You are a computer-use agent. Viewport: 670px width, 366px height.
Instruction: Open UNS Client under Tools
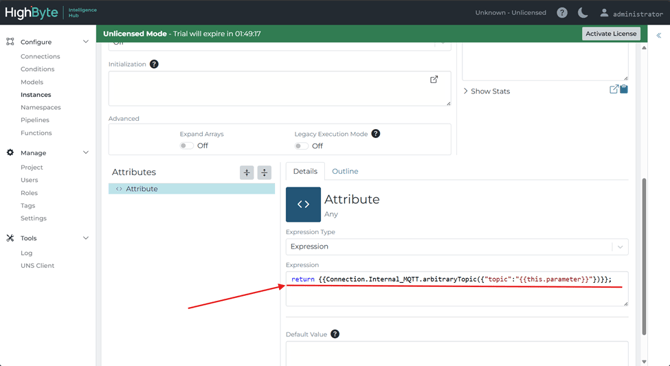tap(37, 266)
